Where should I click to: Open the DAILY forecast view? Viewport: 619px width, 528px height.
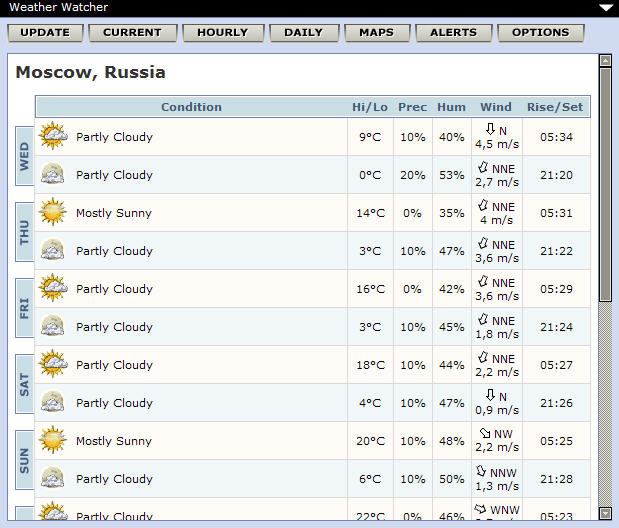pos(303,32)
